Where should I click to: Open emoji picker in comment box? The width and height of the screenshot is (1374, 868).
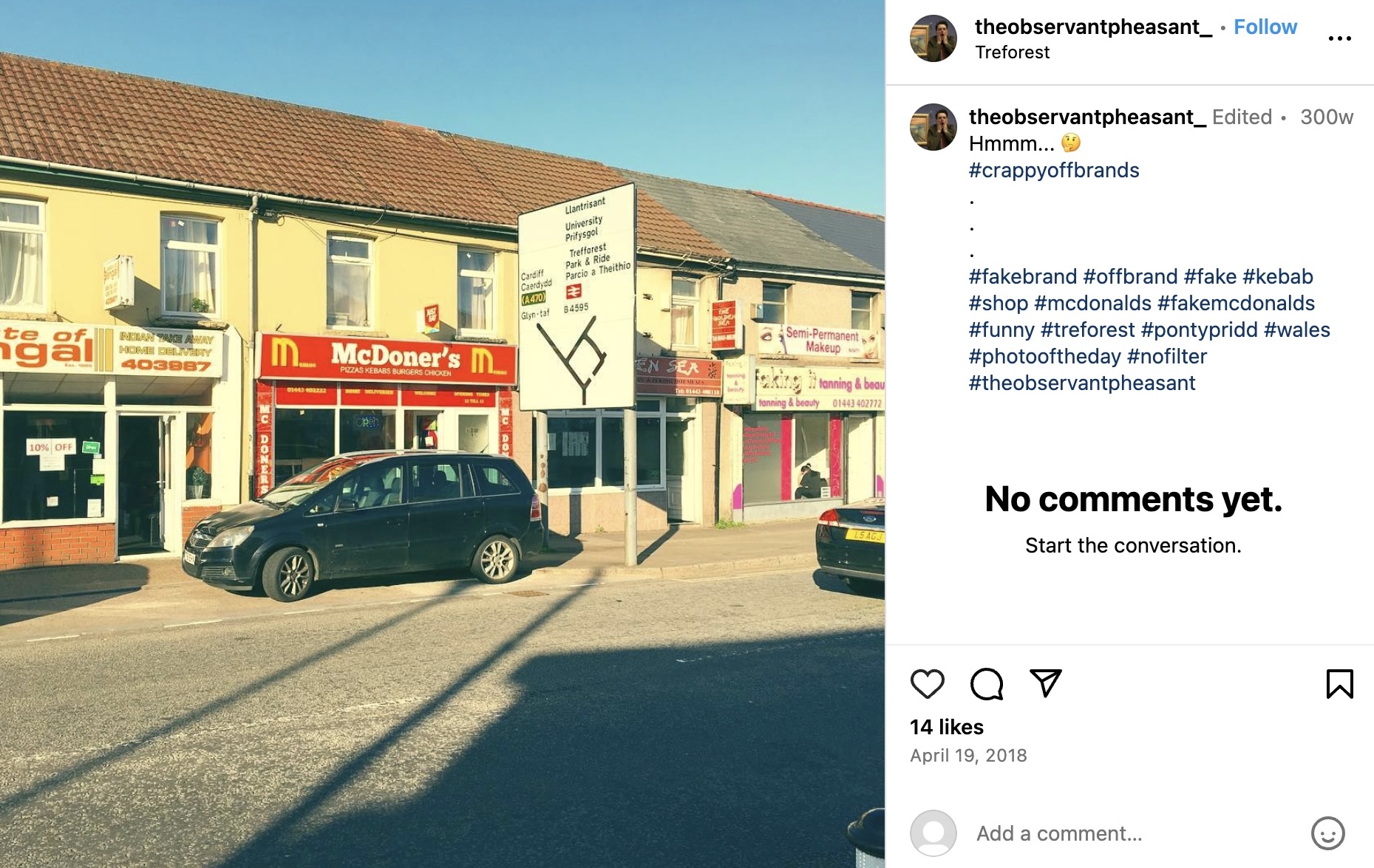click(x=1327, y=833)
